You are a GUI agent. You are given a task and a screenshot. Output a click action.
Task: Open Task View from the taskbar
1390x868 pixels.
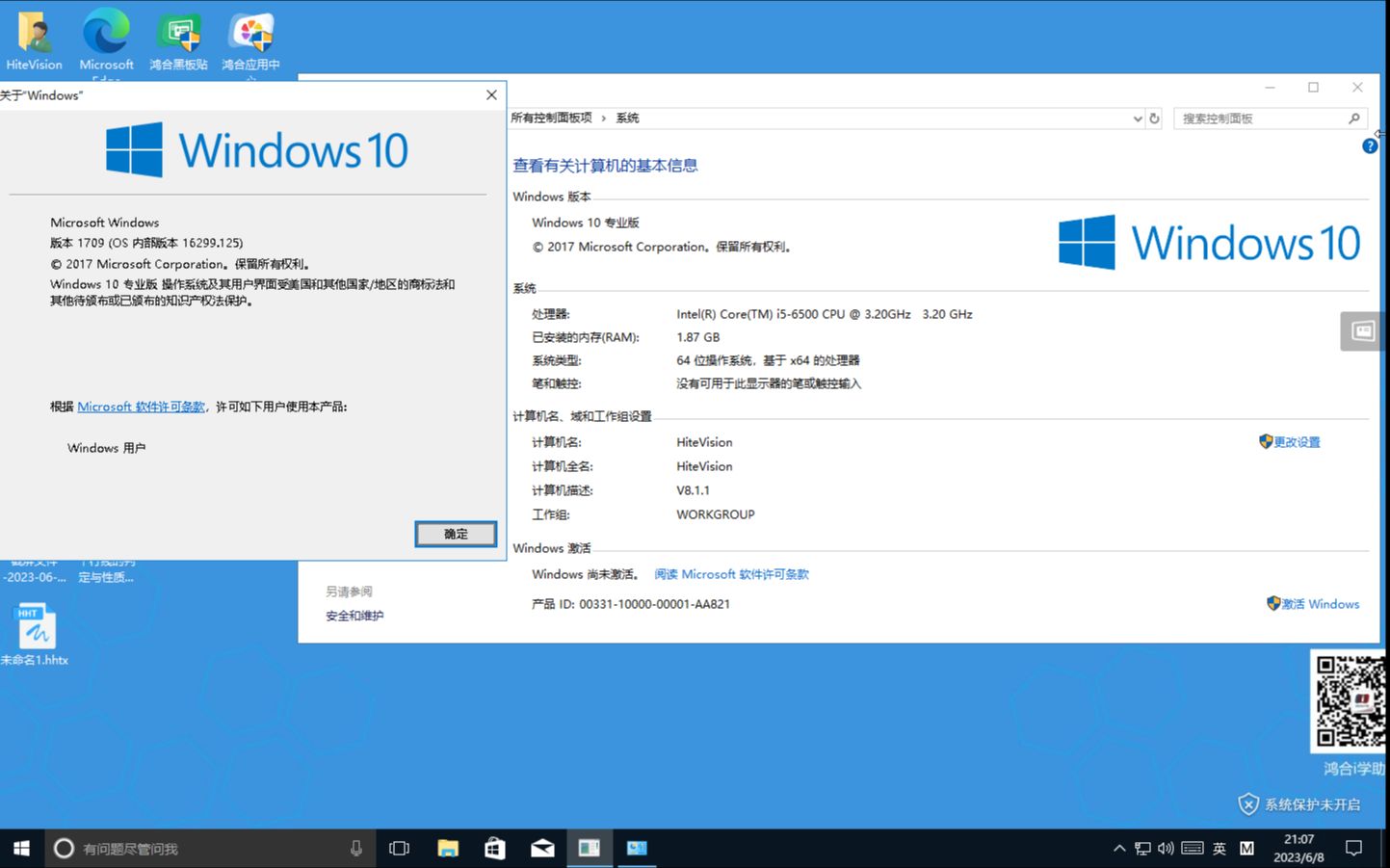(399, 848)
